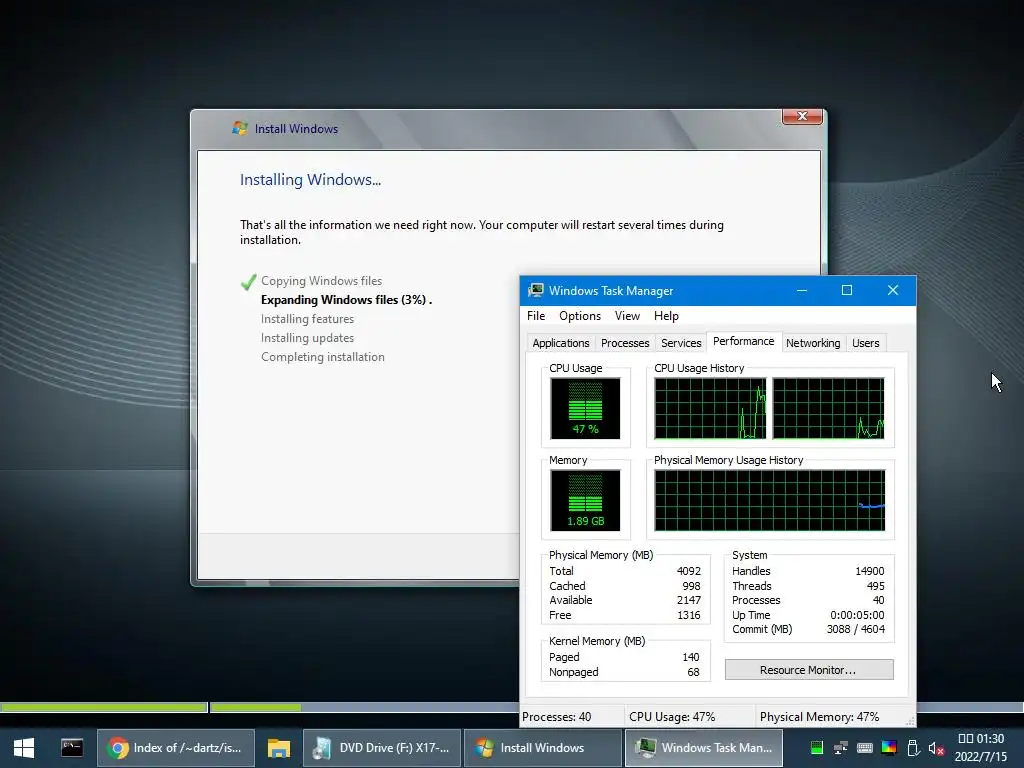Viewport: 1024px width, 768px height.
Task: Click the green CPU meter tray icon
Action: (816, 748)
